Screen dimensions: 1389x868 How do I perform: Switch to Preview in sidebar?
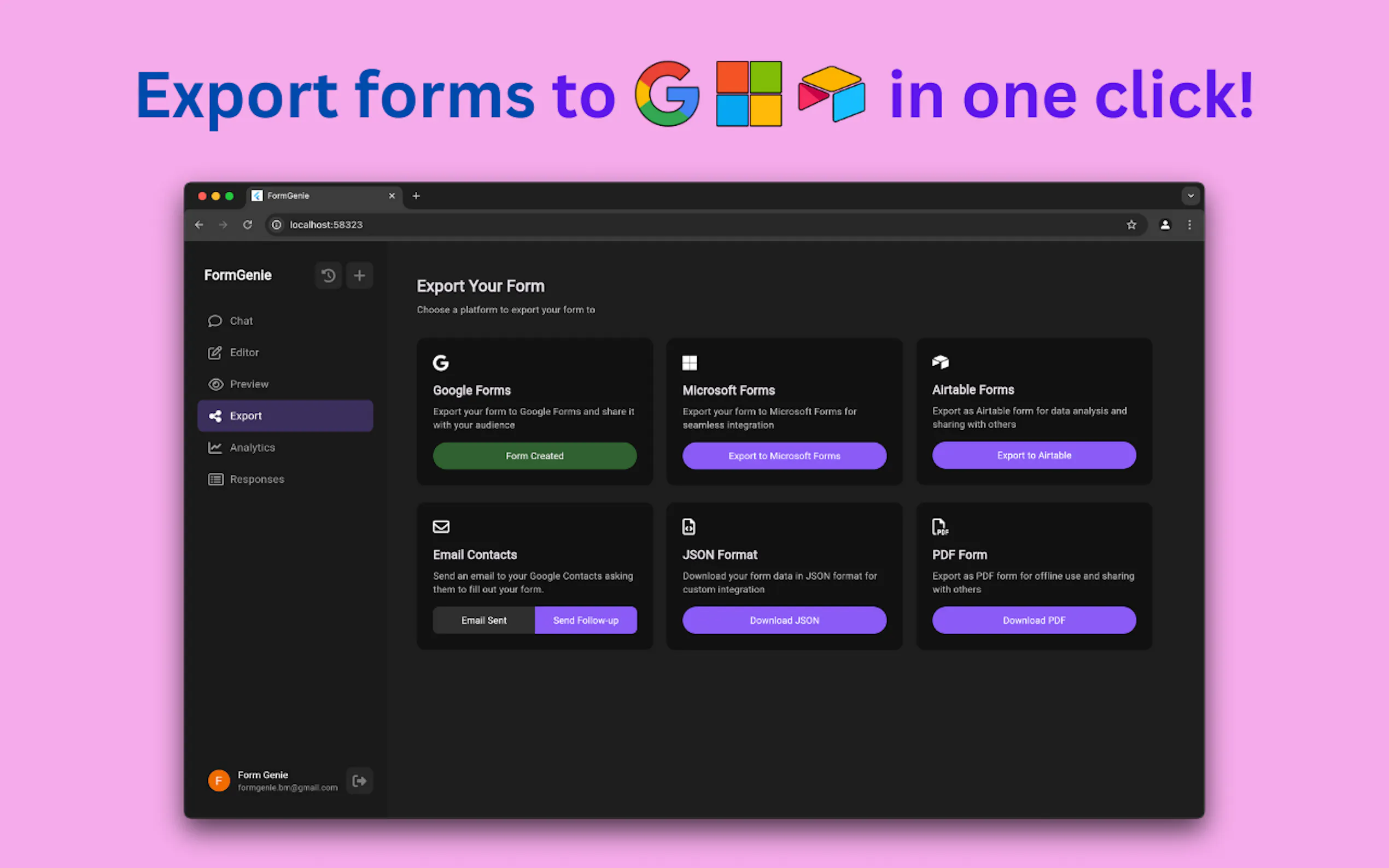point(249,384)
